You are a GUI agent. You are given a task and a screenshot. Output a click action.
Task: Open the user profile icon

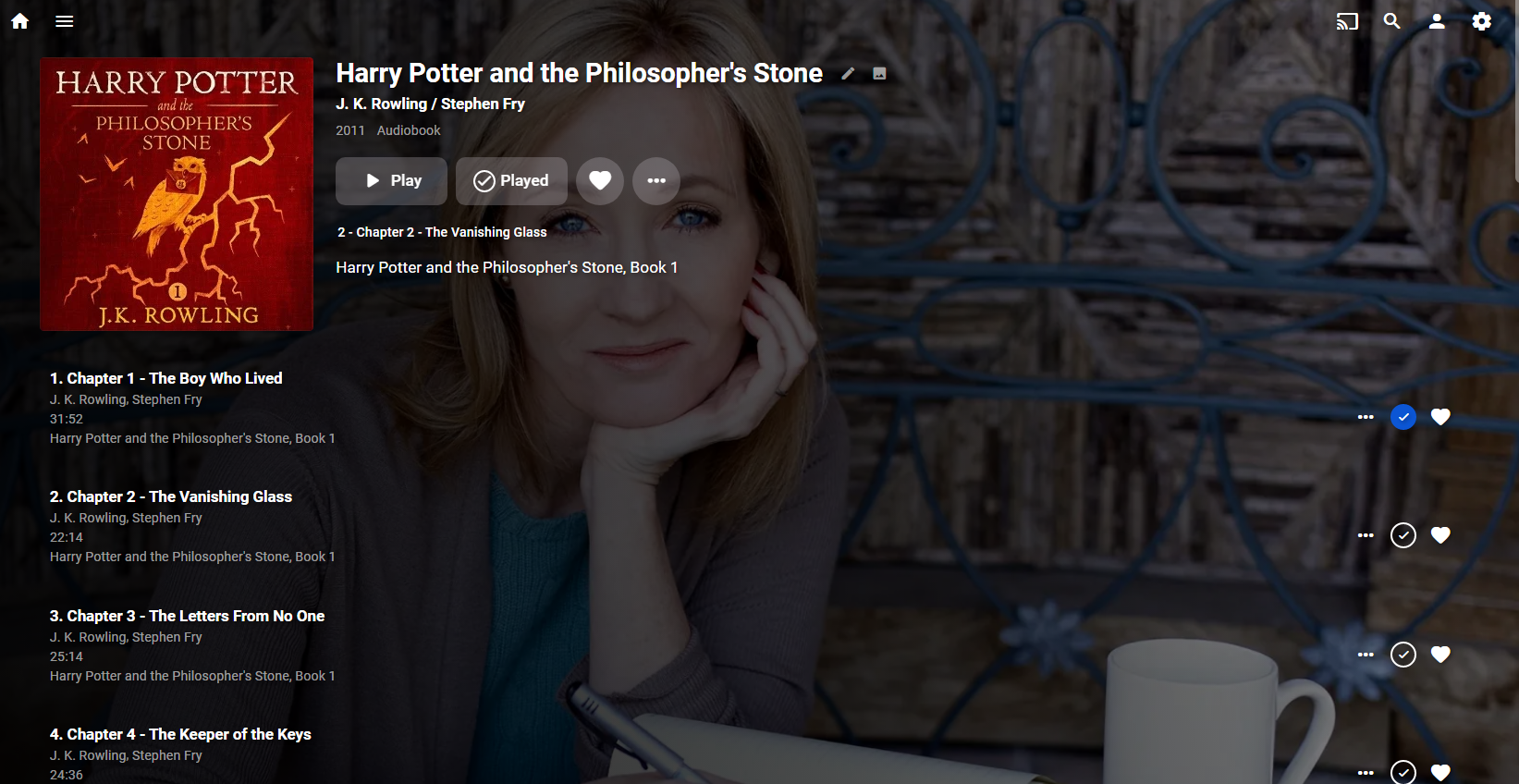click(1436, 21)
